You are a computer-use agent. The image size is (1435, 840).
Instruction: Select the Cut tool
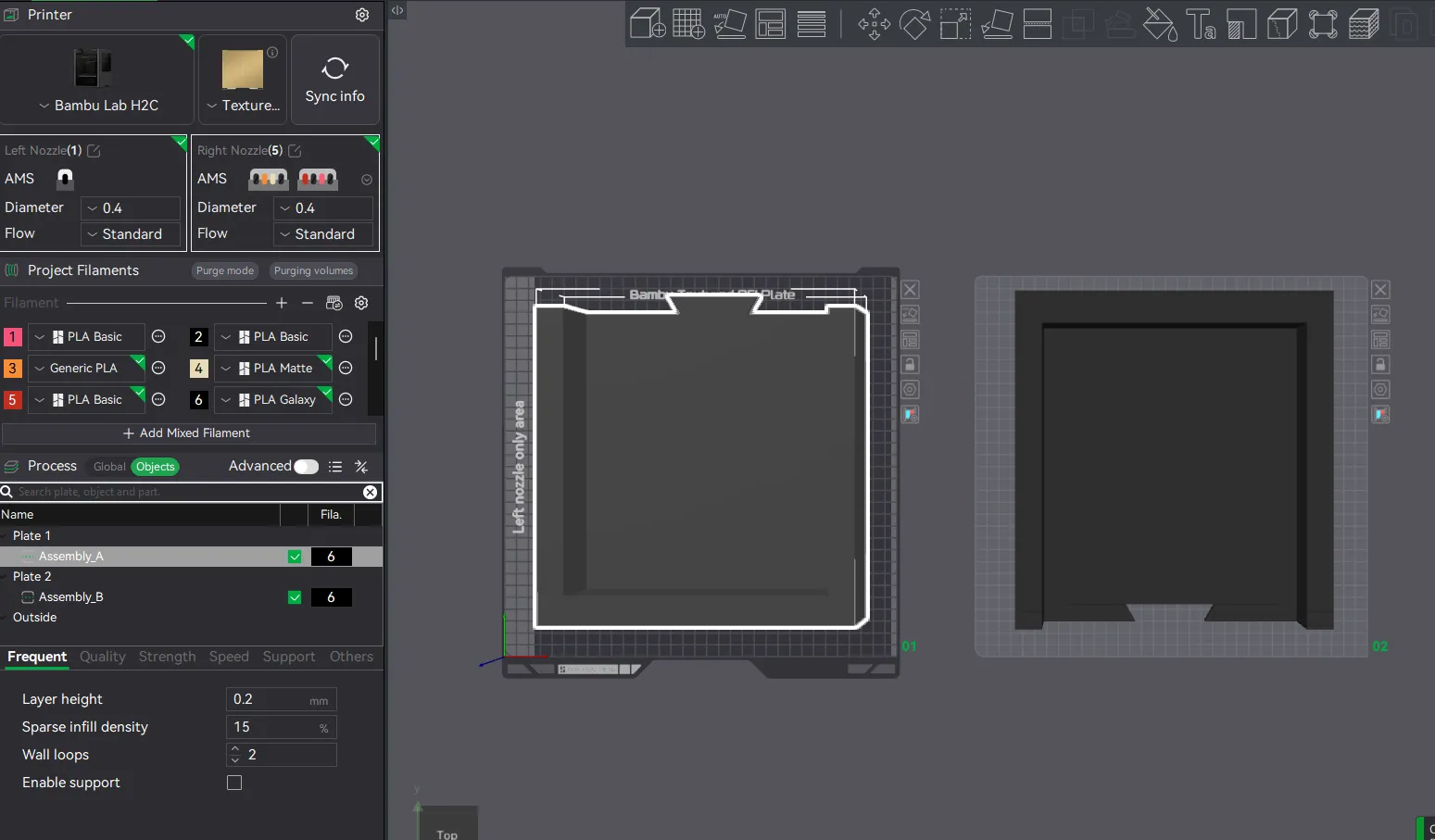tap(1037, 24)
